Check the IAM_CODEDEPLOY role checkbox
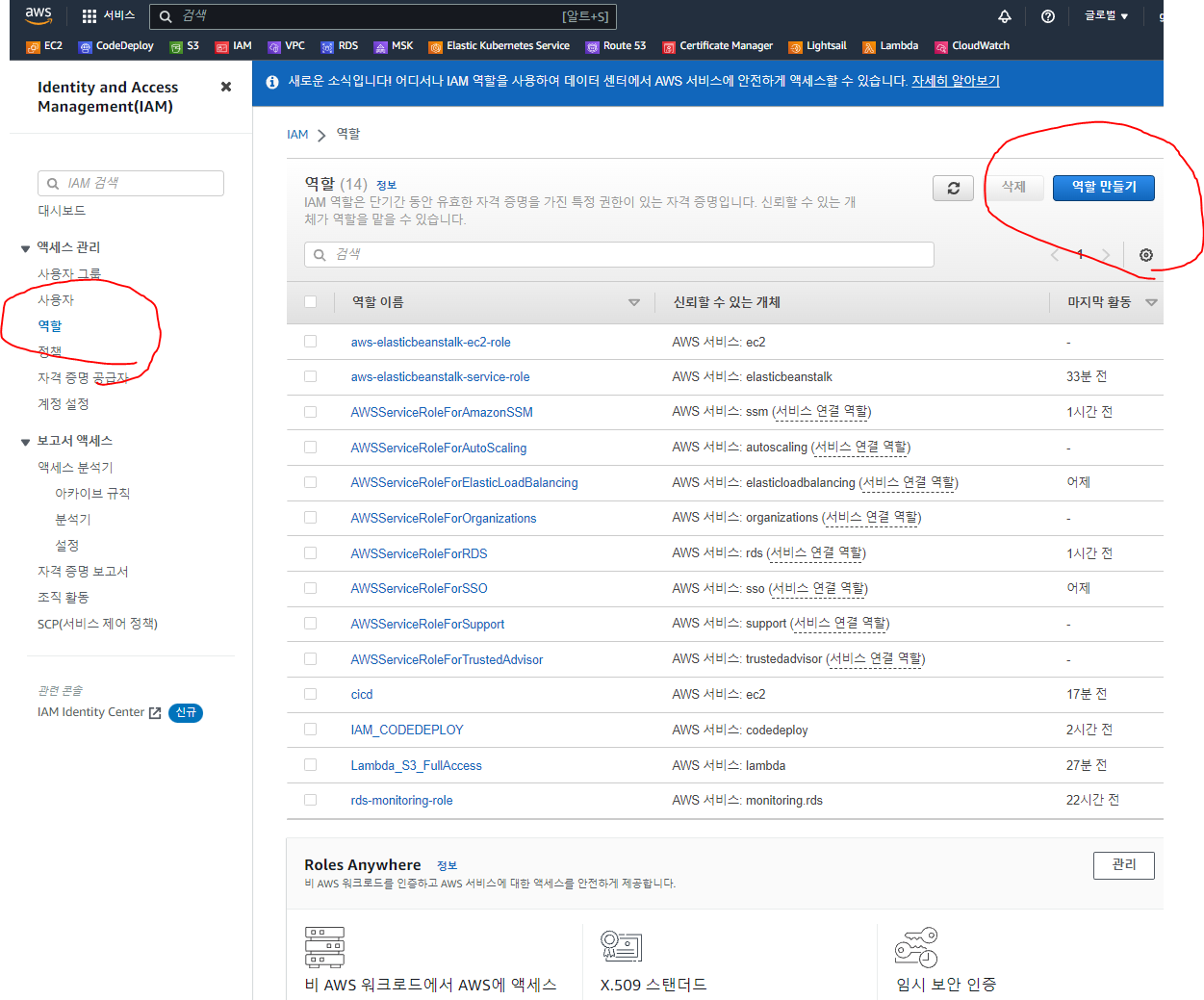1204x1000 pixels. pos(310,729)
